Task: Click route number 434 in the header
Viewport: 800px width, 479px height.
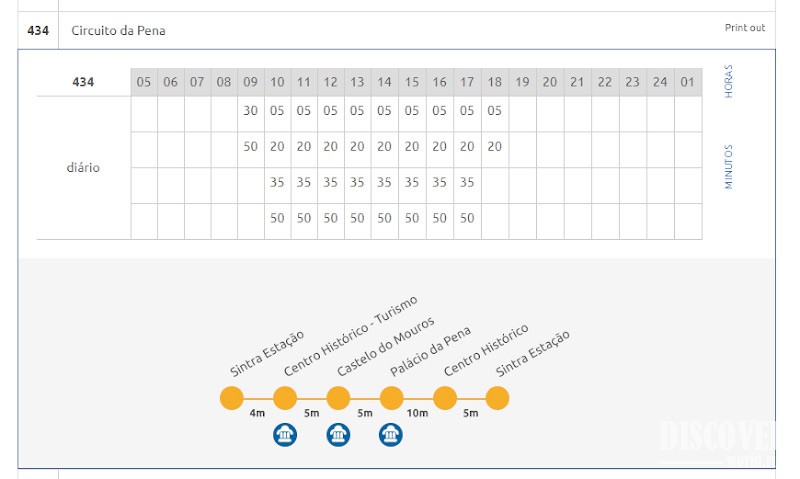Action: 38,31
